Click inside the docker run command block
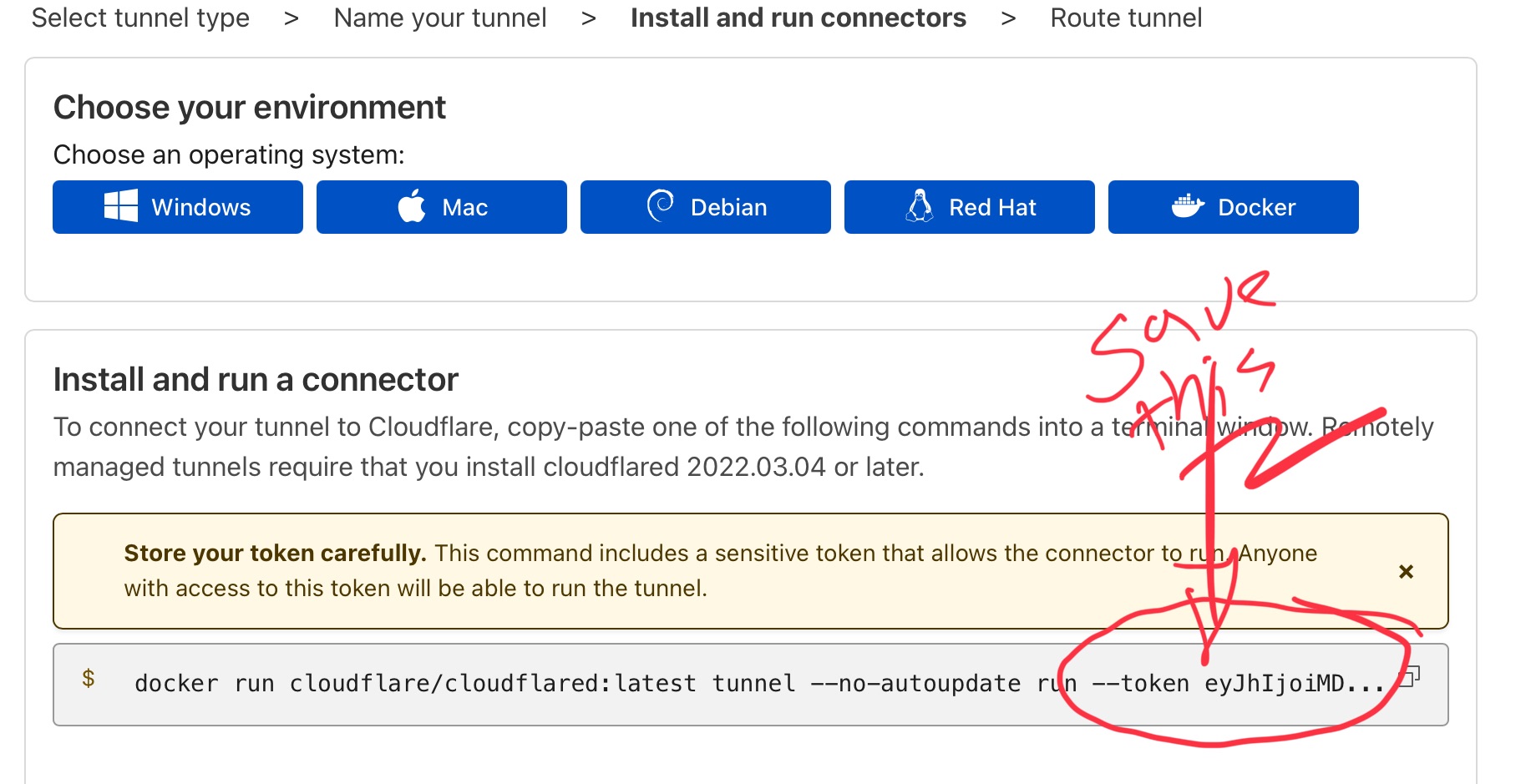The height and width of the screenshot is (784, 1531). [x=585, y=683]
